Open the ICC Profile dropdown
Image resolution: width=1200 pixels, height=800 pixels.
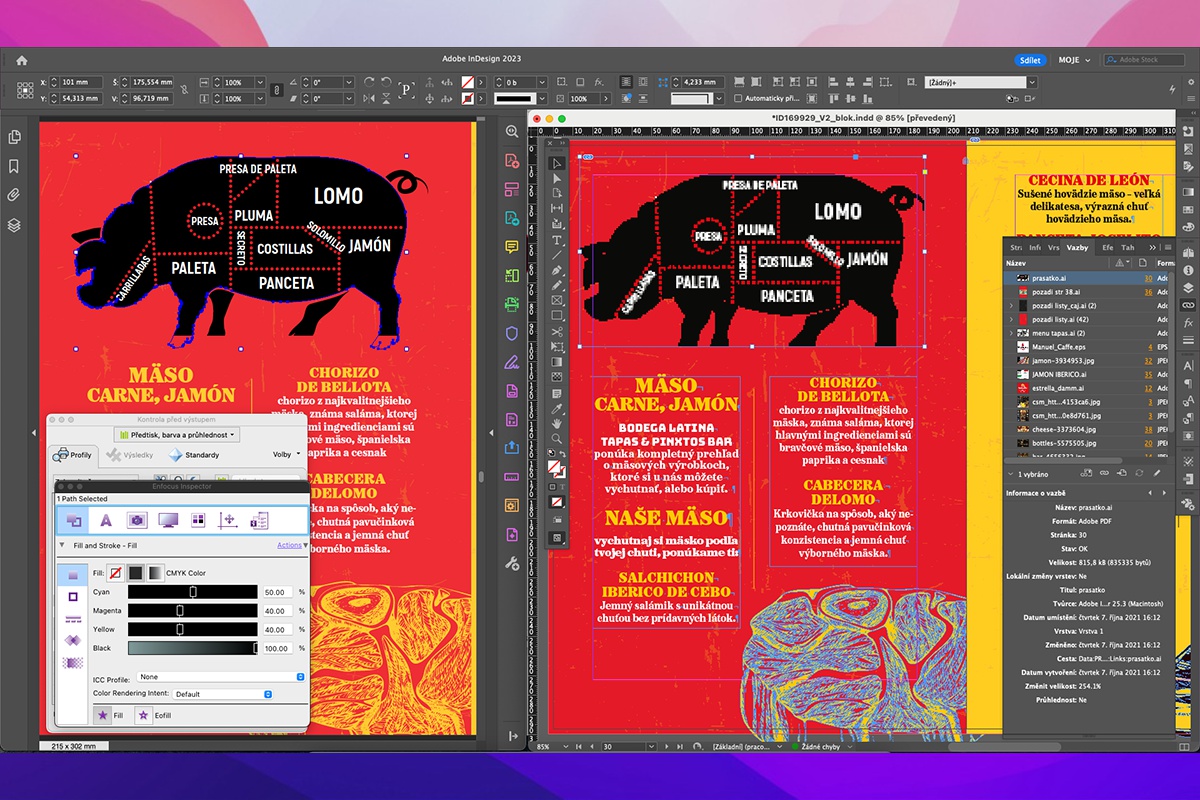pyautogui.click(x=221, y=677)
